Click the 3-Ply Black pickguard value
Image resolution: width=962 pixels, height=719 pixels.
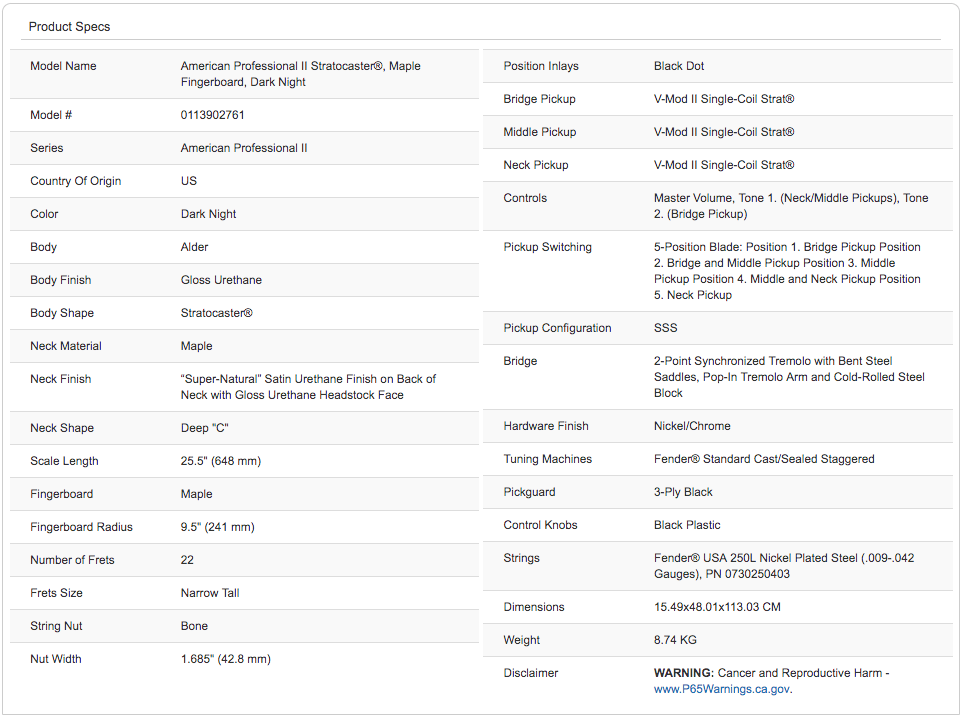[683, 492]
